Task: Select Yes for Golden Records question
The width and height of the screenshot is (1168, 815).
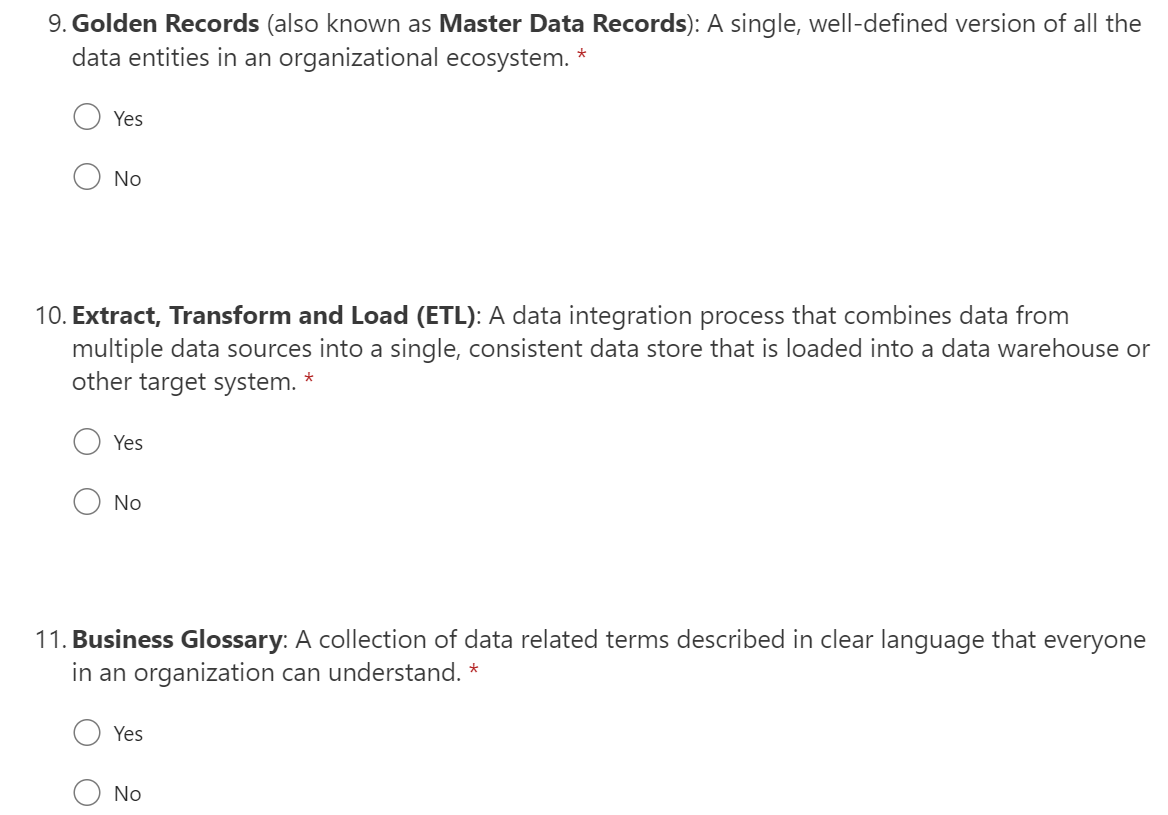Action: coord(87,118)
